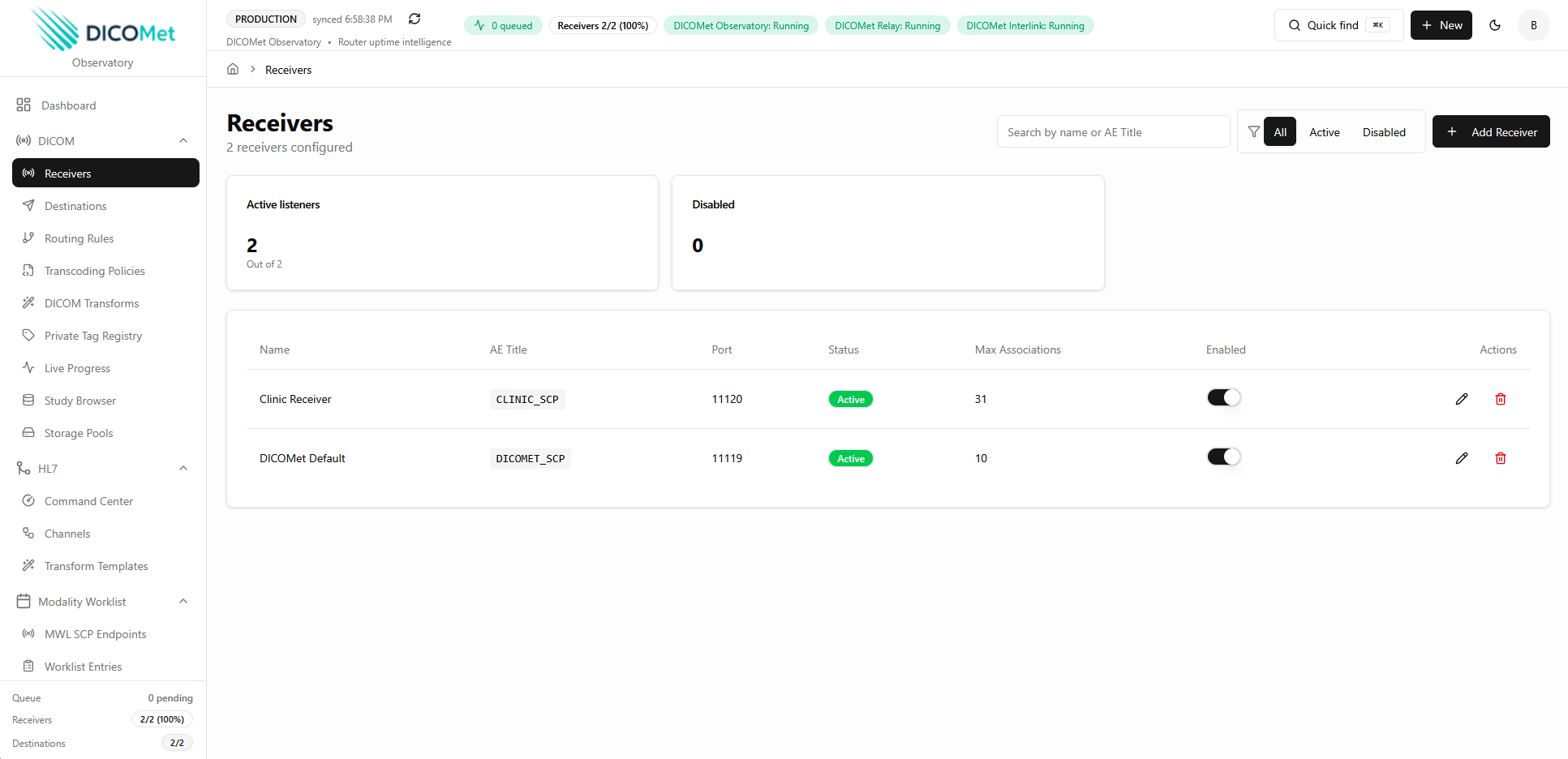Image resolution: width=1568 pixels, height=759 pixels.
Task: Click the Add Receiver button
Action: point(1490,132)
